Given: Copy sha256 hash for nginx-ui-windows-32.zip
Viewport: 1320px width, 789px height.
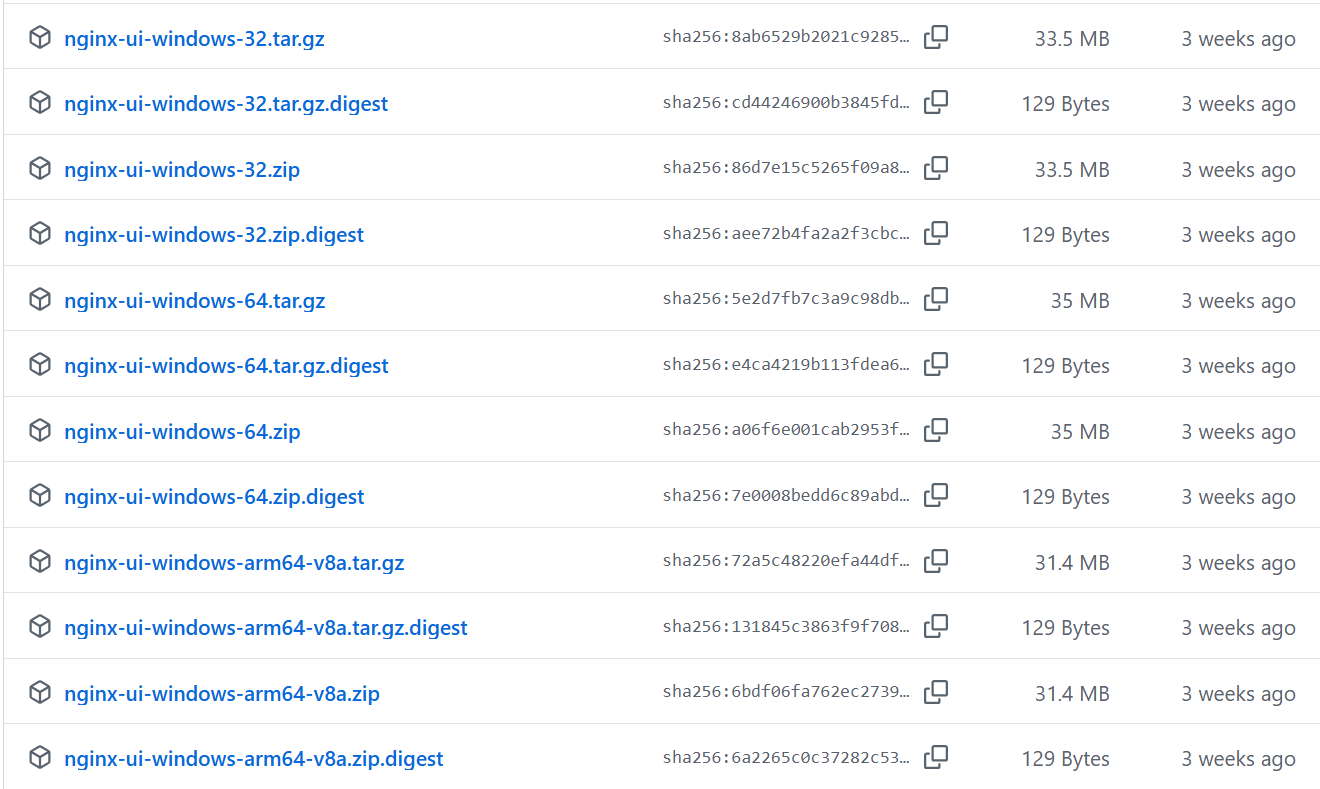Looking at the screenshot, I should [x=936, y=168].
